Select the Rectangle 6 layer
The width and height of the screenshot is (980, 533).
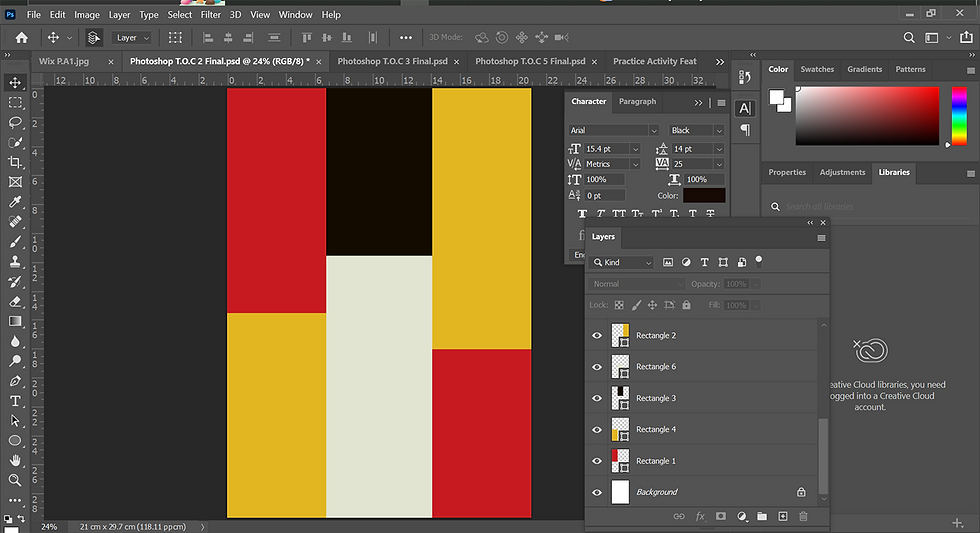(x=700, y=367)
